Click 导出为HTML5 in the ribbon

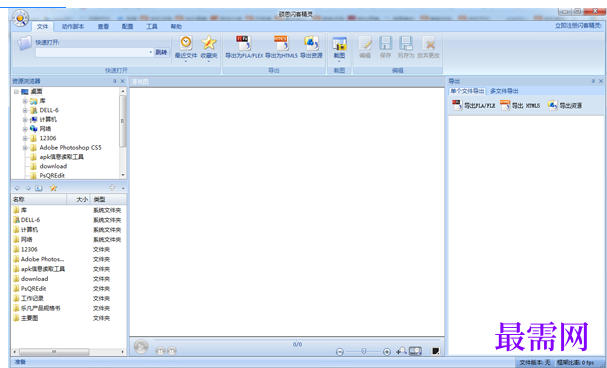click(281, 47)
